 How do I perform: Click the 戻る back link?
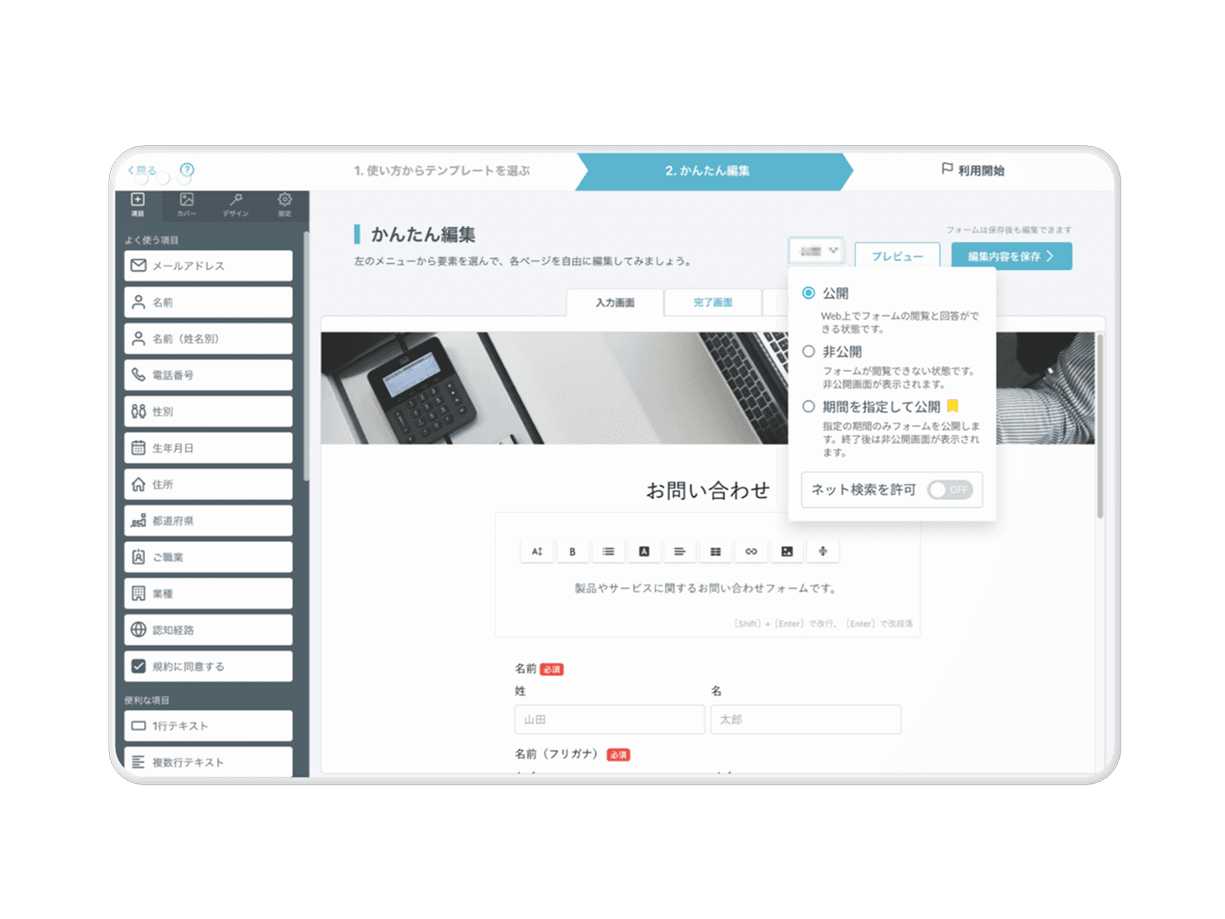click(x=142, y=170)
